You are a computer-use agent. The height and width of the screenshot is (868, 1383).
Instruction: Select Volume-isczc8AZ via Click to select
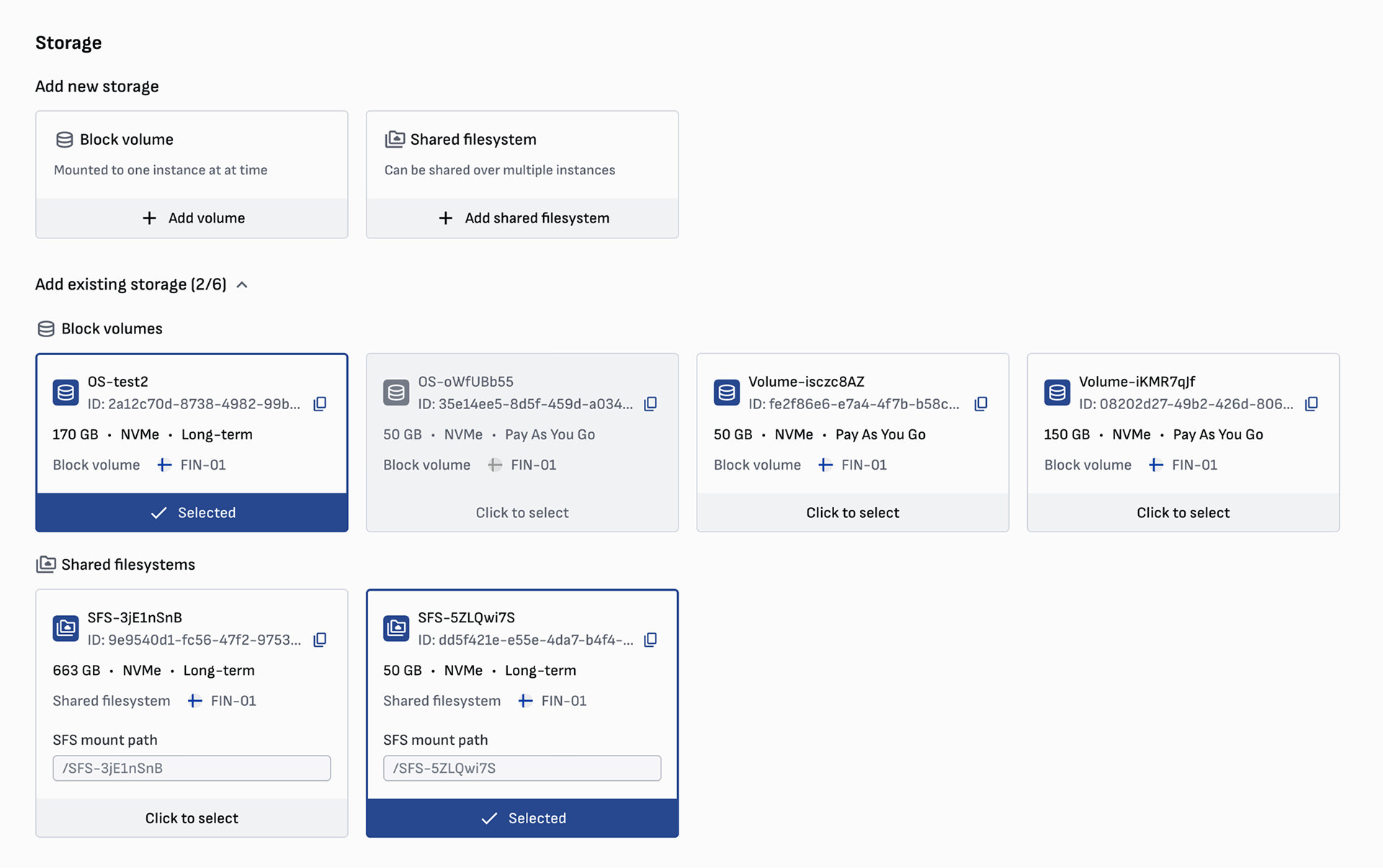click(x=852, y=513)
